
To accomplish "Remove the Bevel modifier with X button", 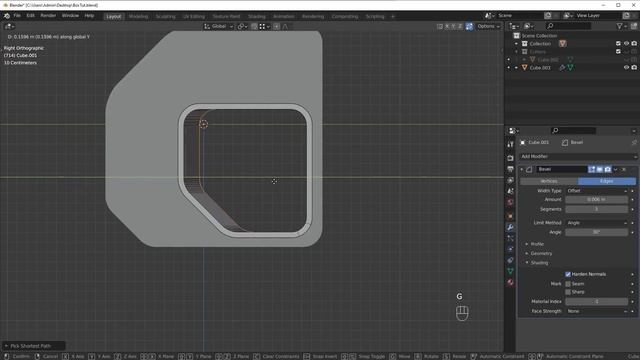I will 624,169.
